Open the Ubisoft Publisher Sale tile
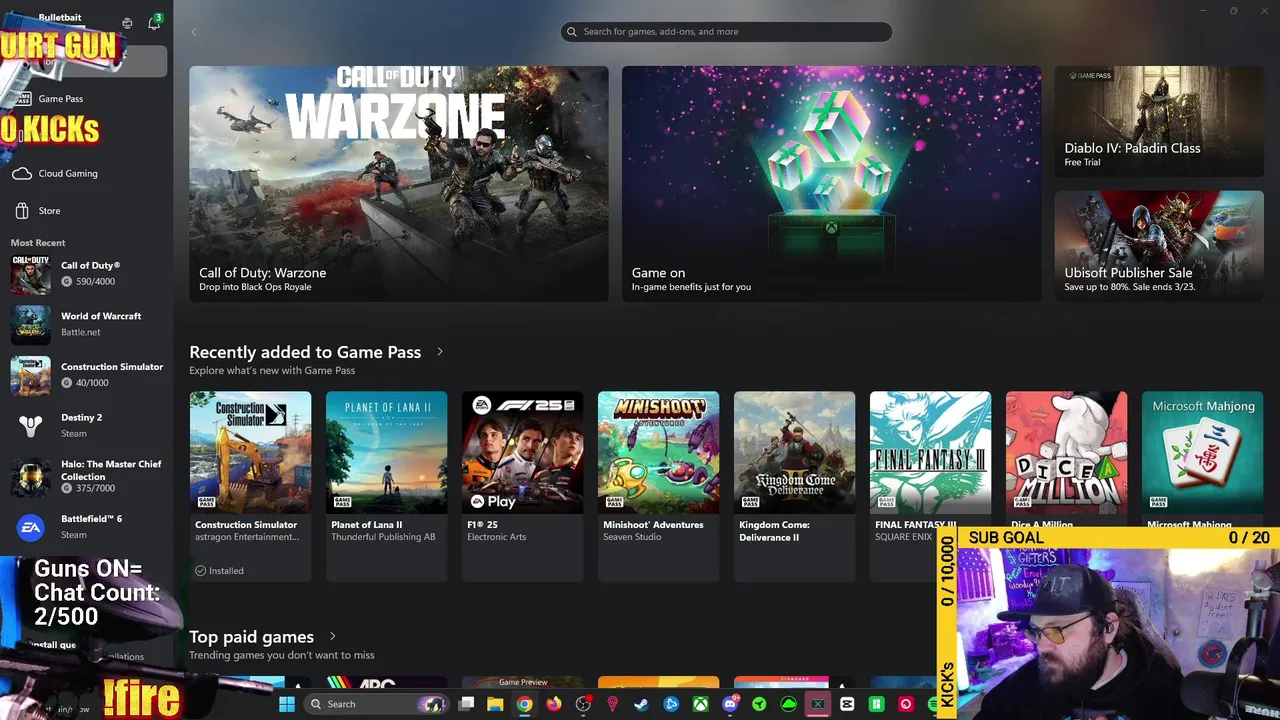 pyautogui.click(x=1159, y=246)
